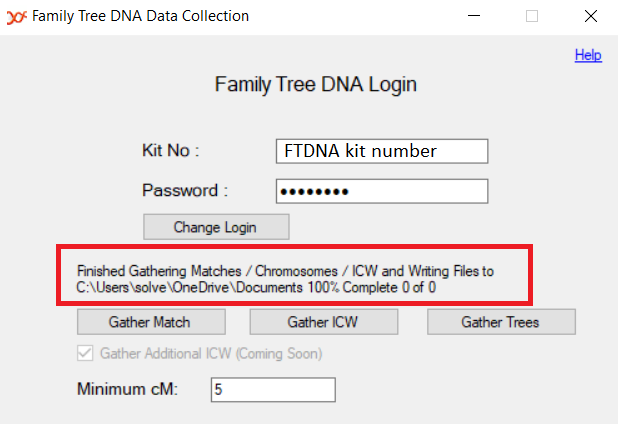Select the Gather Trees button
This screenshot has width=618, height=424.
[501, 322]
